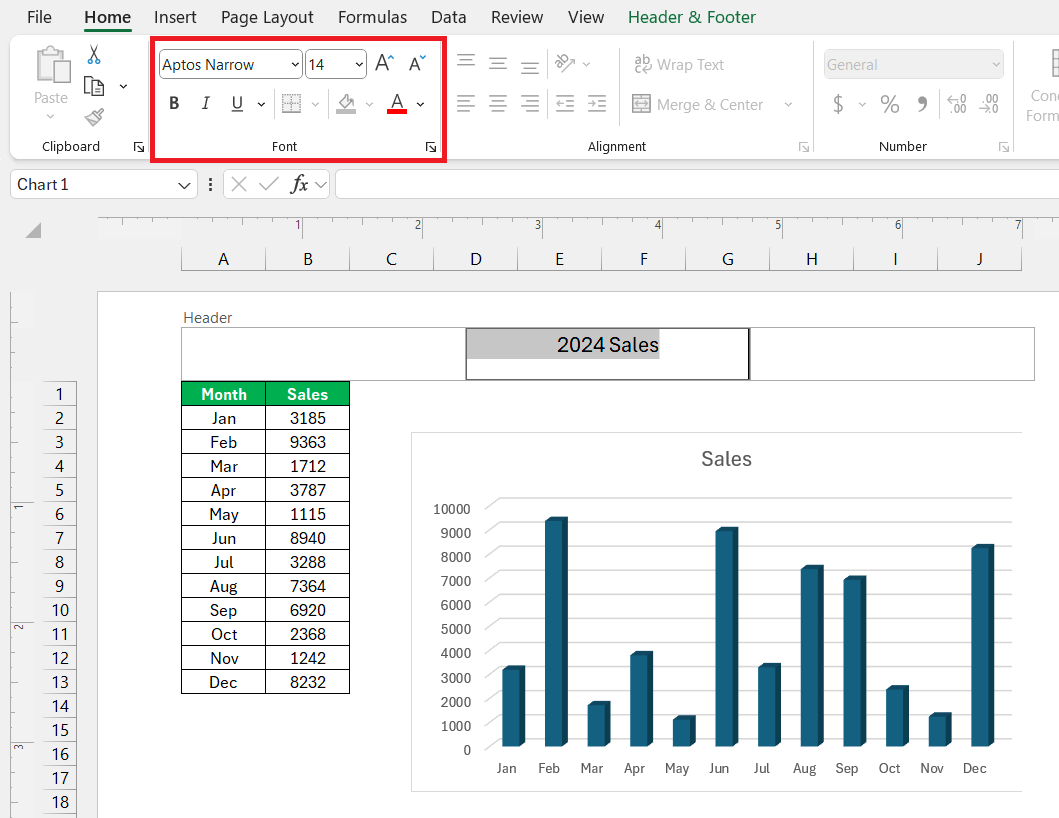This screenshot has height=818, width=1059.
Task: Click Decrease Indent icon
Action: 565,103
